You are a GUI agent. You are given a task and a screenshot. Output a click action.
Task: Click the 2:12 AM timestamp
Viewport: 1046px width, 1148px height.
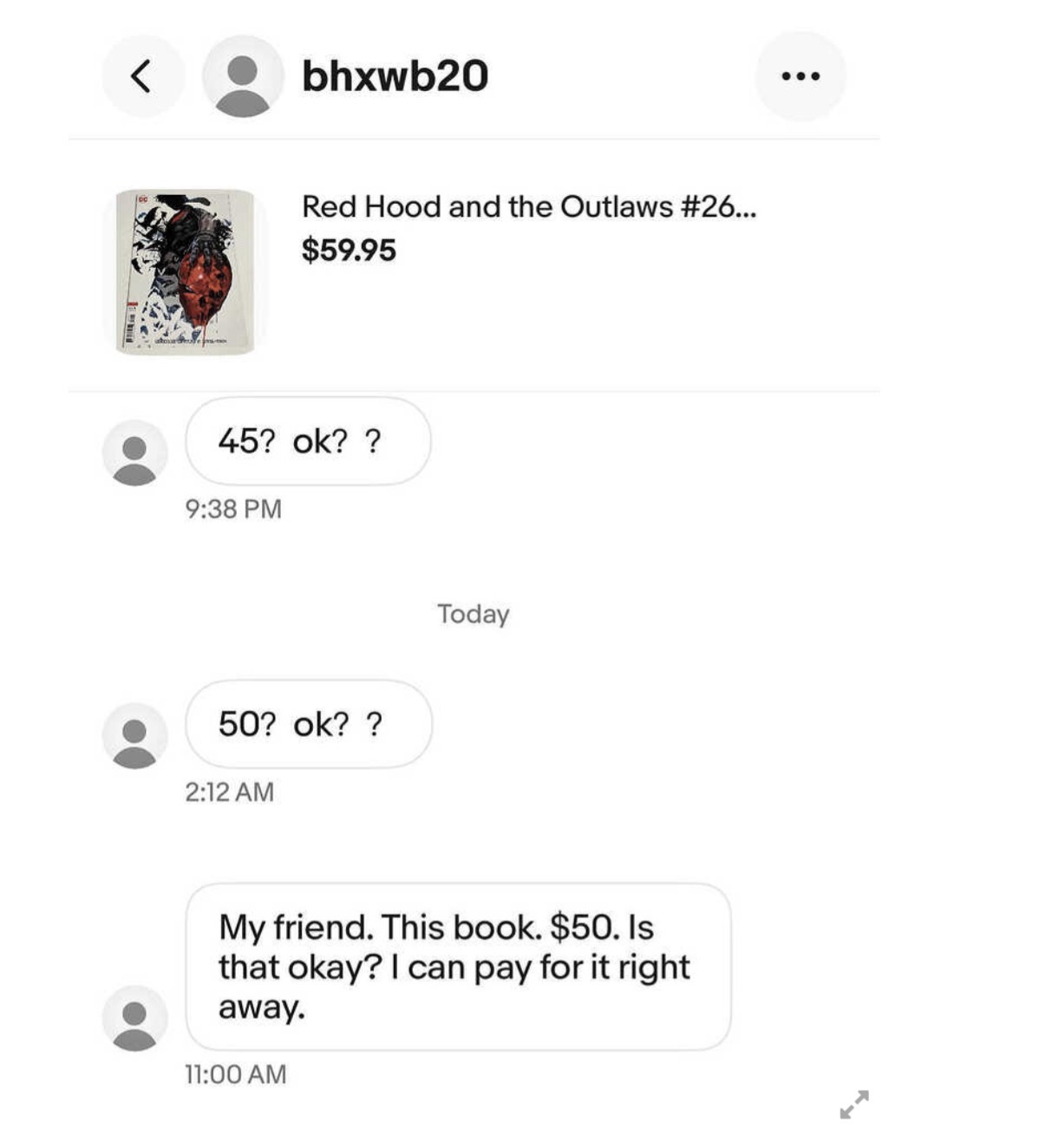pos(229,792)
